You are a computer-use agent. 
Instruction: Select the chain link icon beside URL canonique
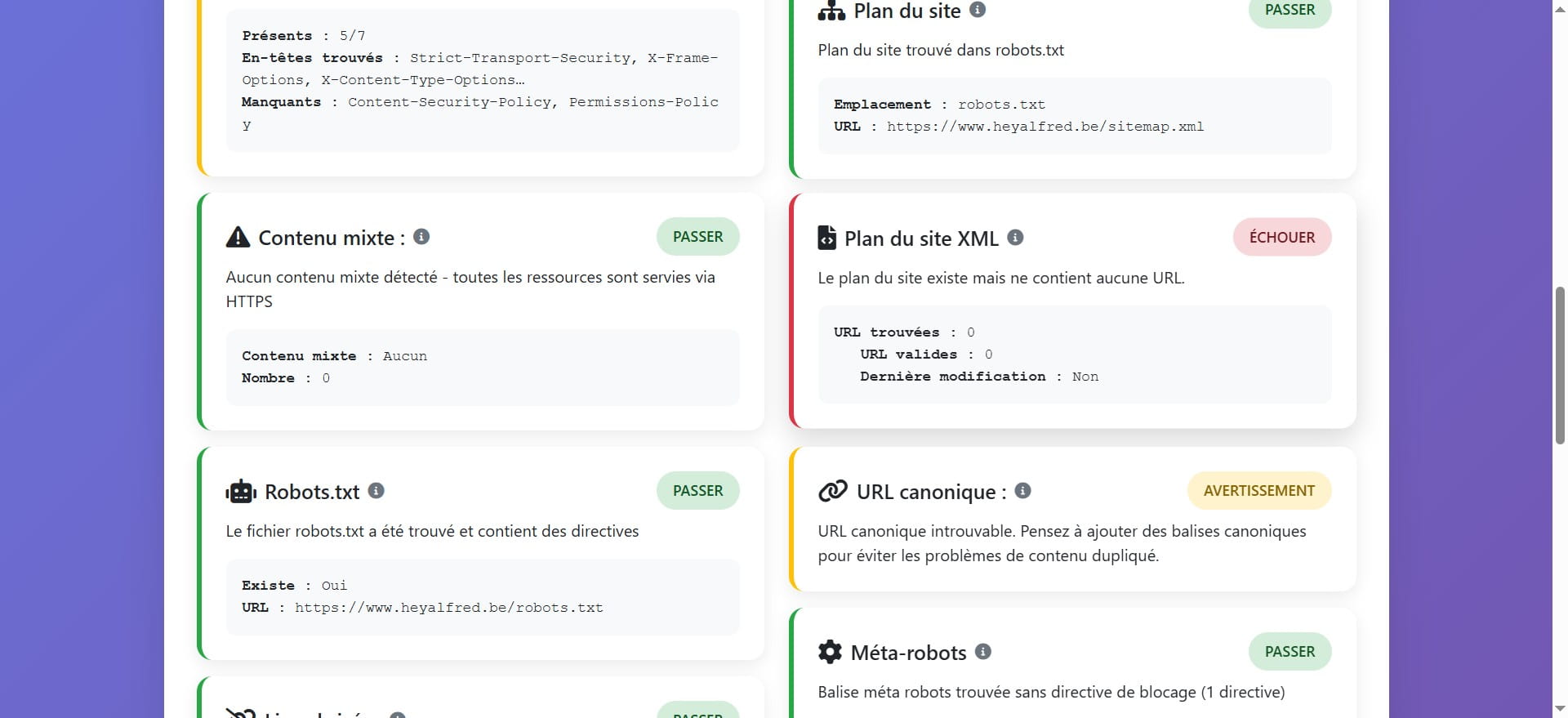(831, 490)
